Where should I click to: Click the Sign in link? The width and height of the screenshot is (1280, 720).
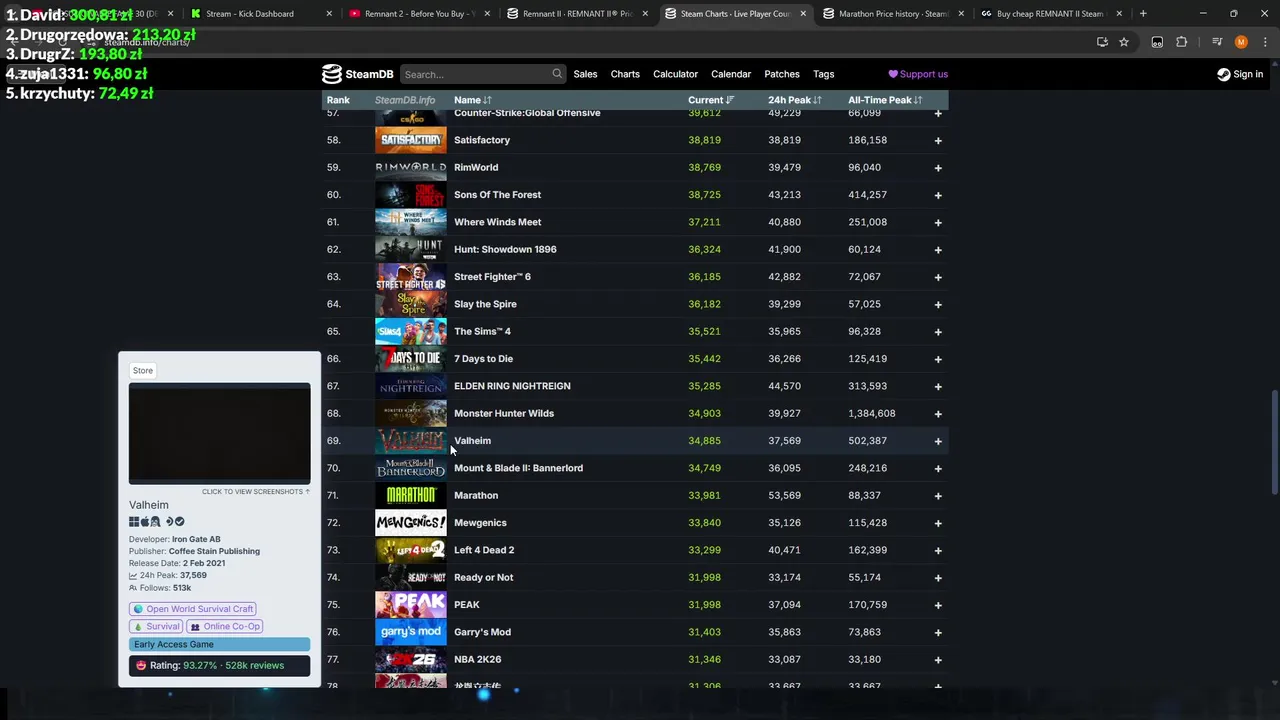(1248, 74)
